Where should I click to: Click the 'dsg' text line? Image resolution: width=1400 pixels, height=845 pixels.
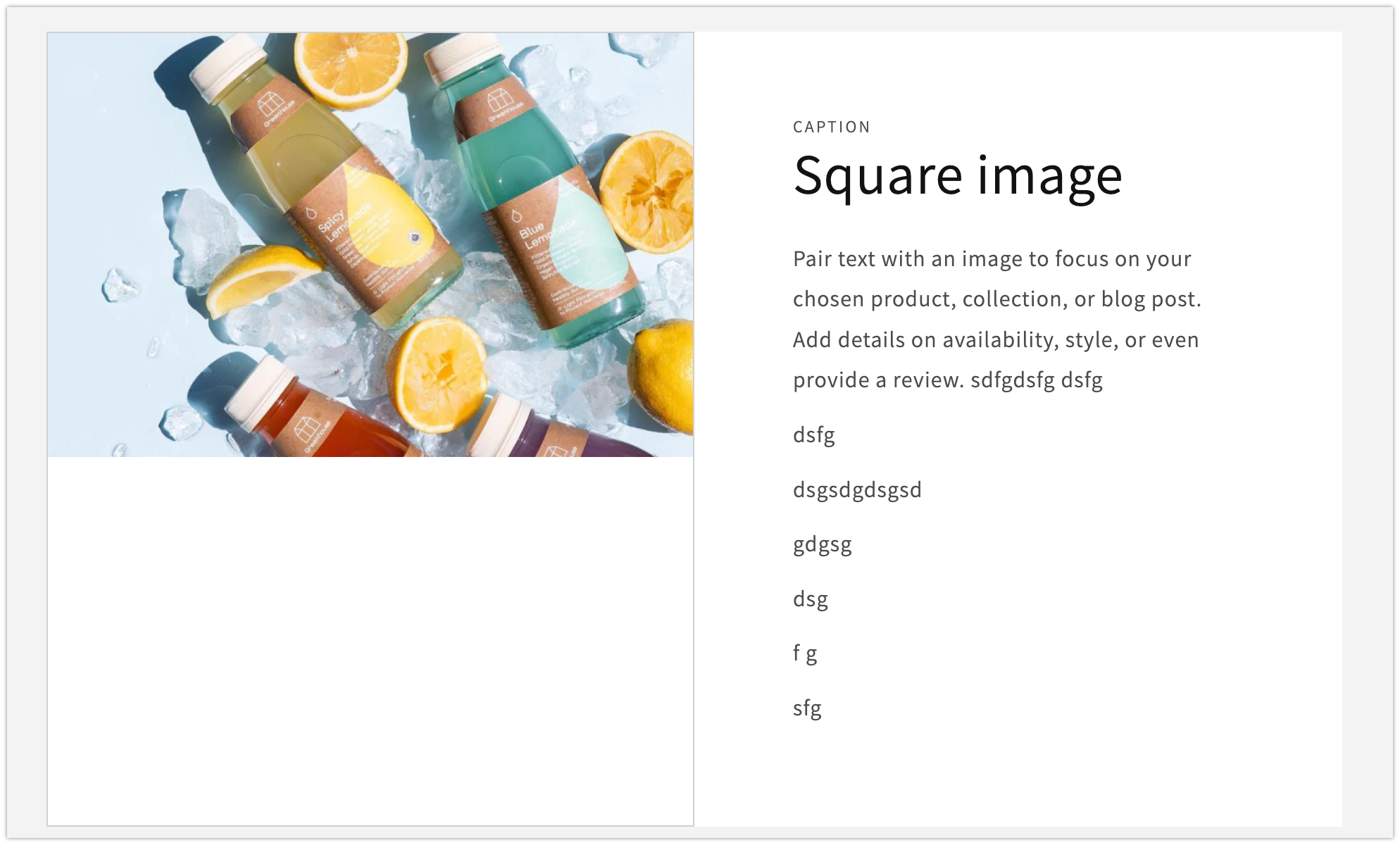tap(810, 599)
